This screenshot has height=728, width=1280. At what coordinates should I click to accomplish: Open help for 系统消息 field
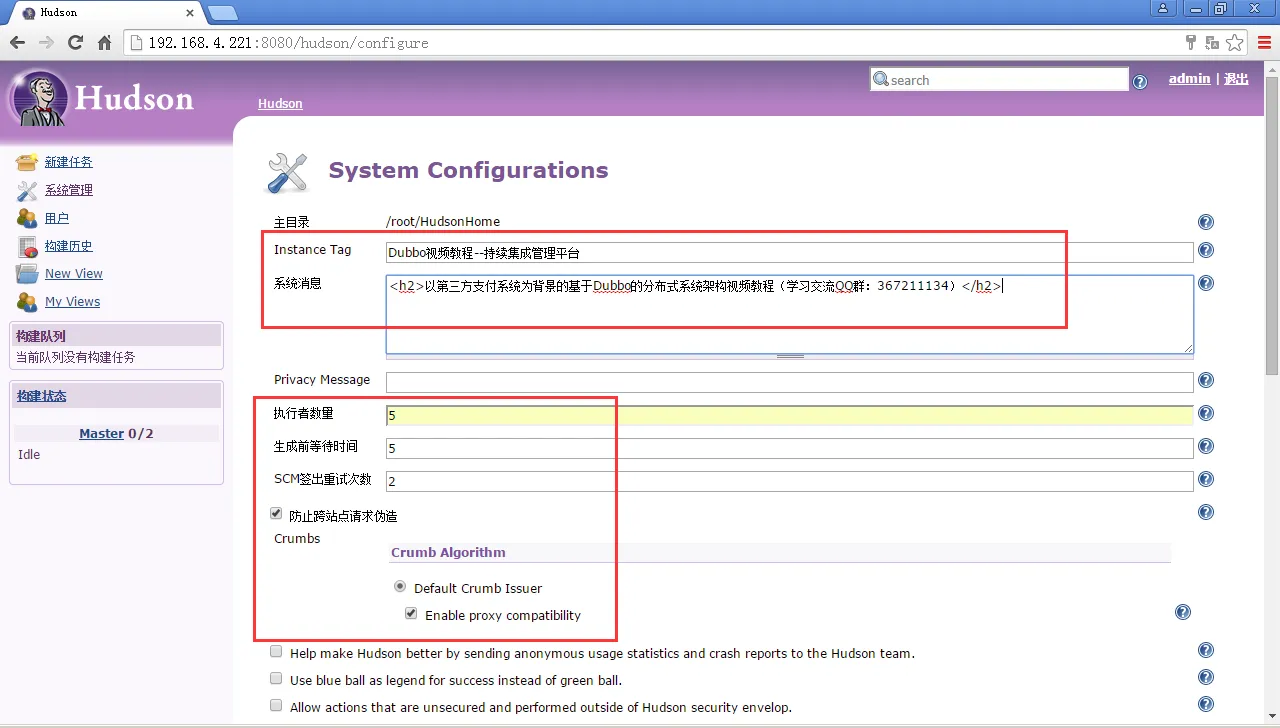coord(1206,283)
